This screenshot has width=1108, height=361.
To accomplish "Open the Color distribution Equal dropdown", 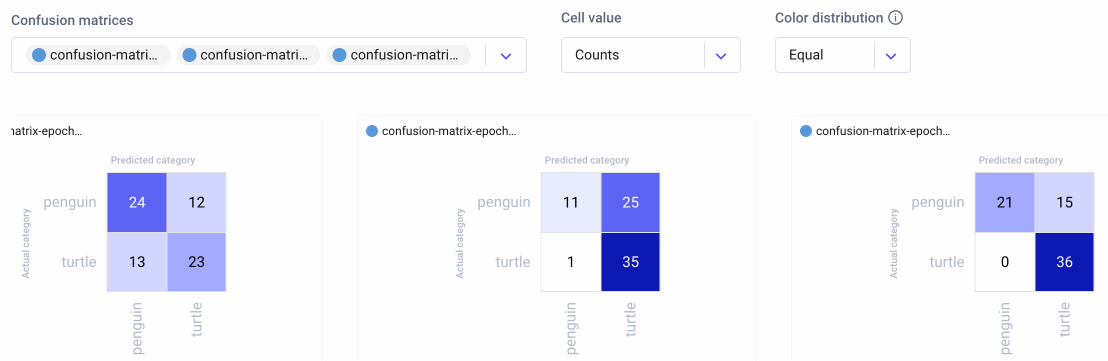I will coord(842,55).
